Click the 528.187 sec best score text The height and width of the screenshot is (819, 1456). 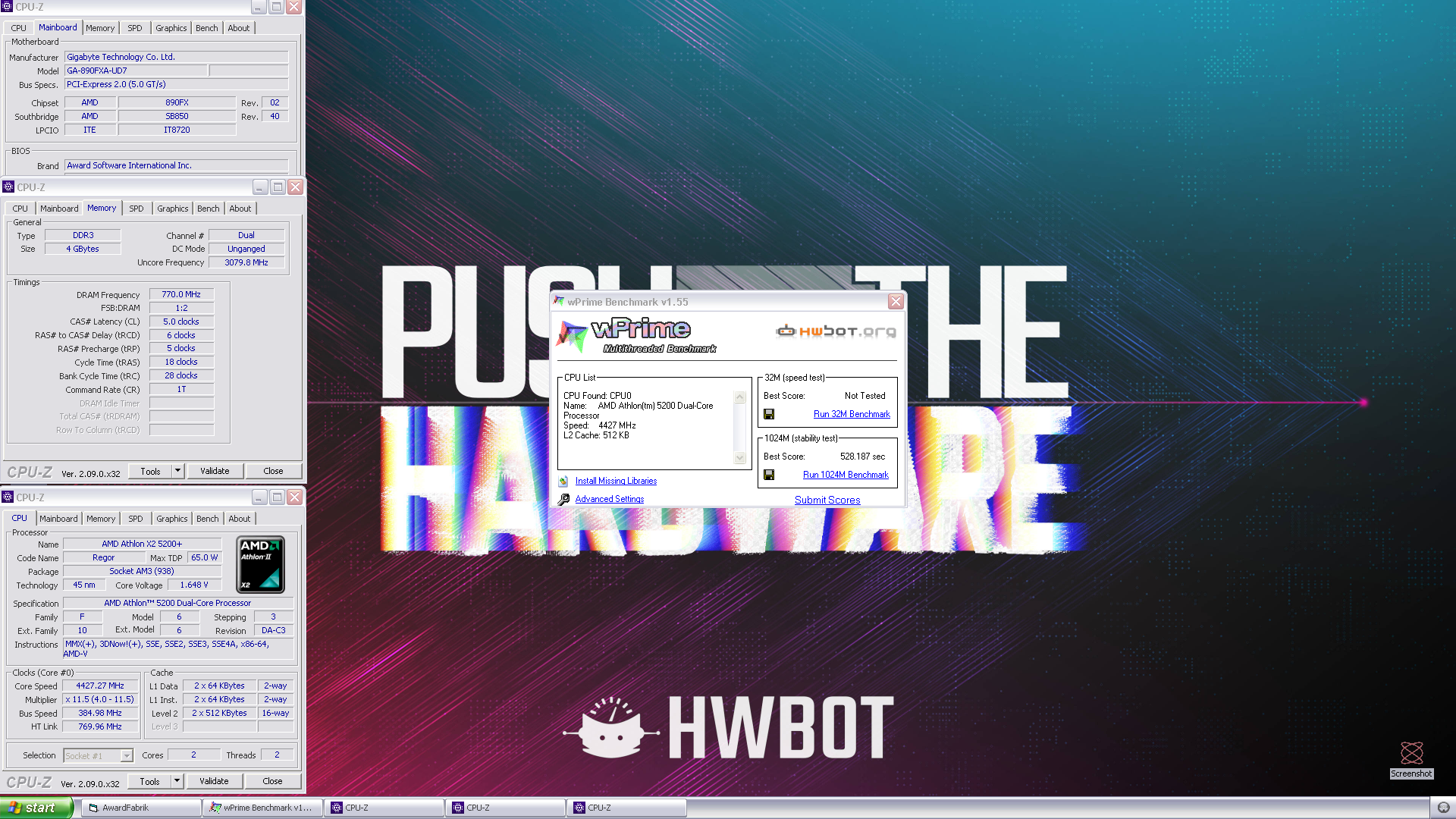pyautogui.click(x=862, y=457)
